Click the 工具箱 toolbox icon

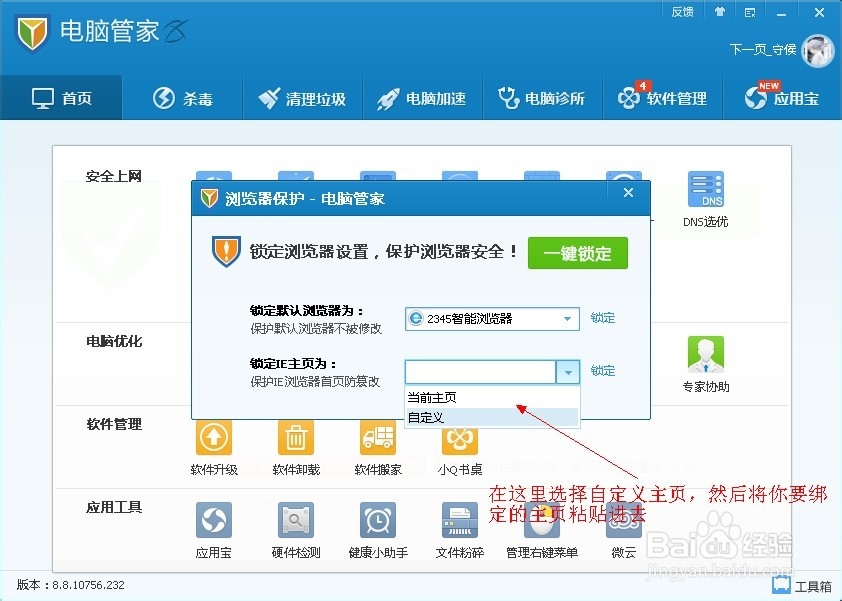[x=802, y=586]
